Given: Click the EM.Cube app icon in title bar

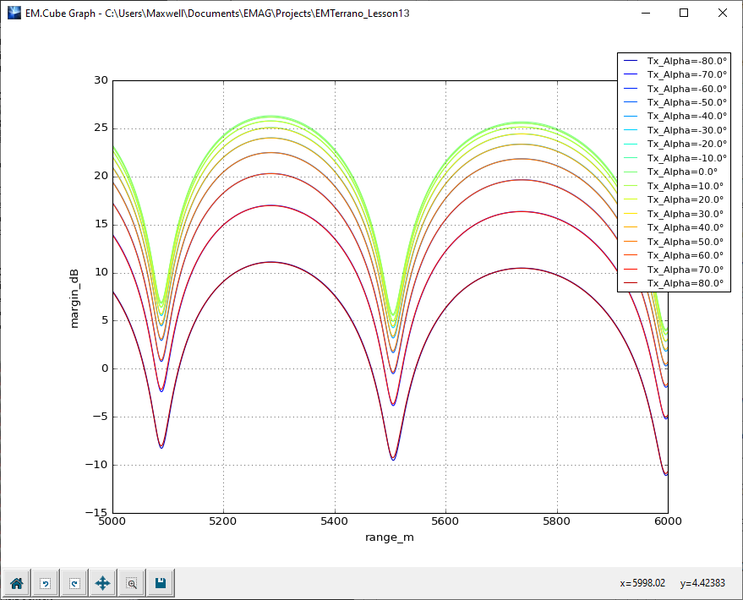Looking at the screenshot, I should (x=12, y=13).
